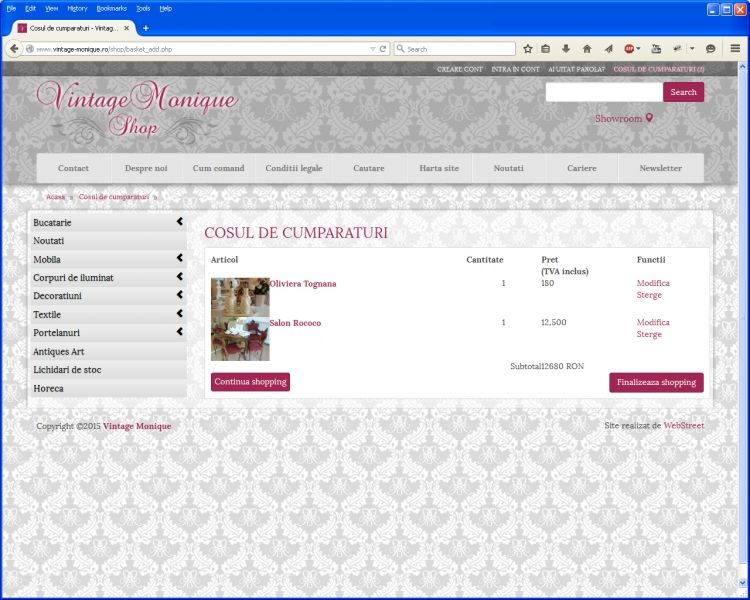Open the Bookmarks menu
Screen dimensions: 750x600
(x=111, y=8)
